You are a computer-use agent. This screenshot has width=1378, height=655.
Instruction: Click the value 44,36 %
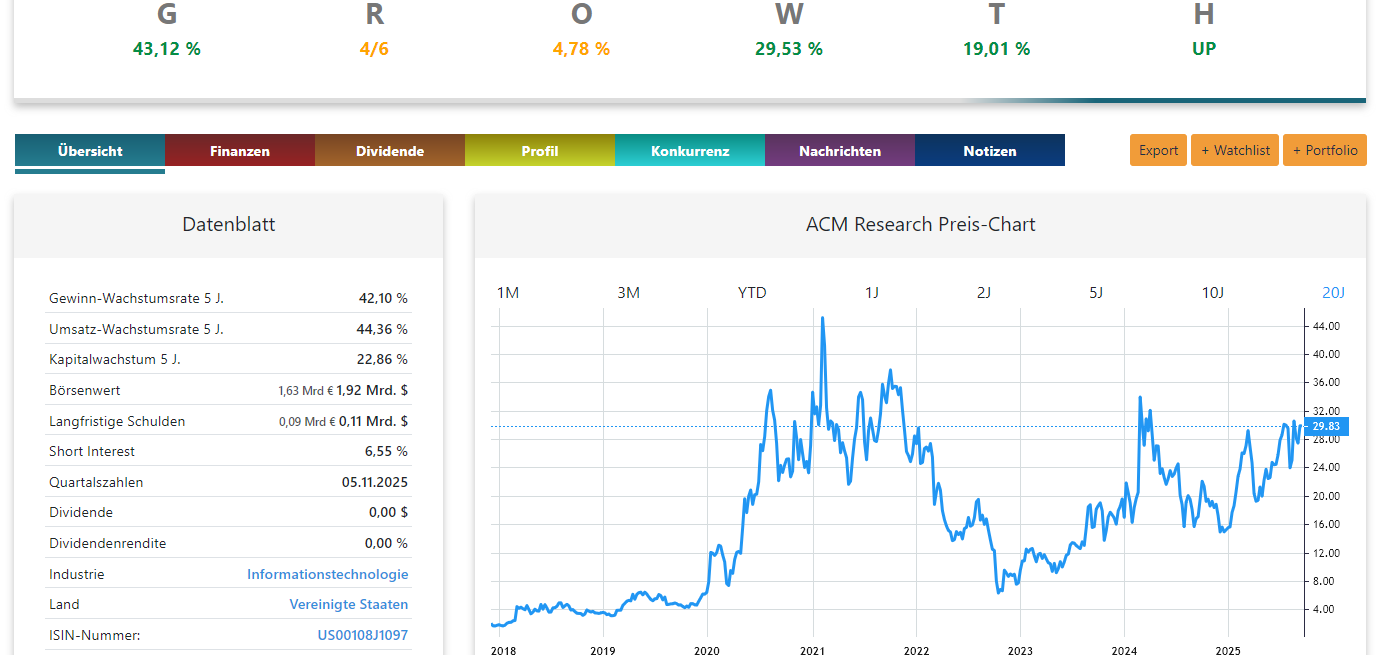[384, 329]
